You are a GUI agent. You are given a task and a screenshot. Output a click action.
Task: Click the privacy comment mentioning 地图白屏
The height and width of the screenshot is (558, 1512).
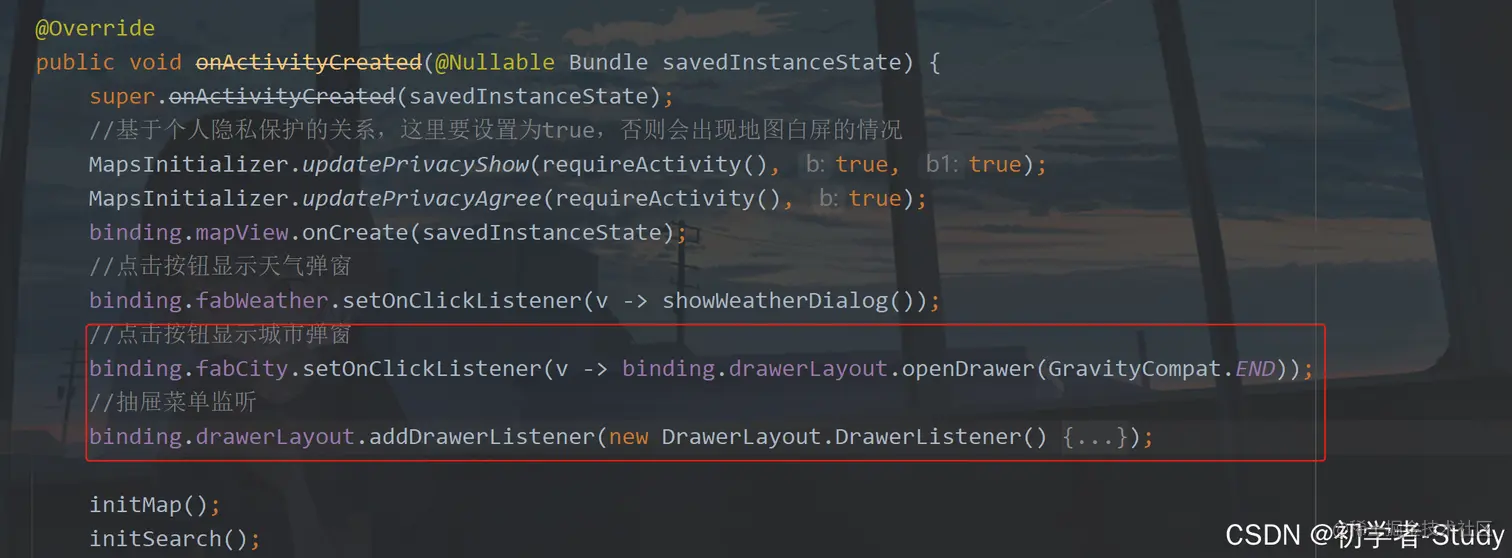495,130
